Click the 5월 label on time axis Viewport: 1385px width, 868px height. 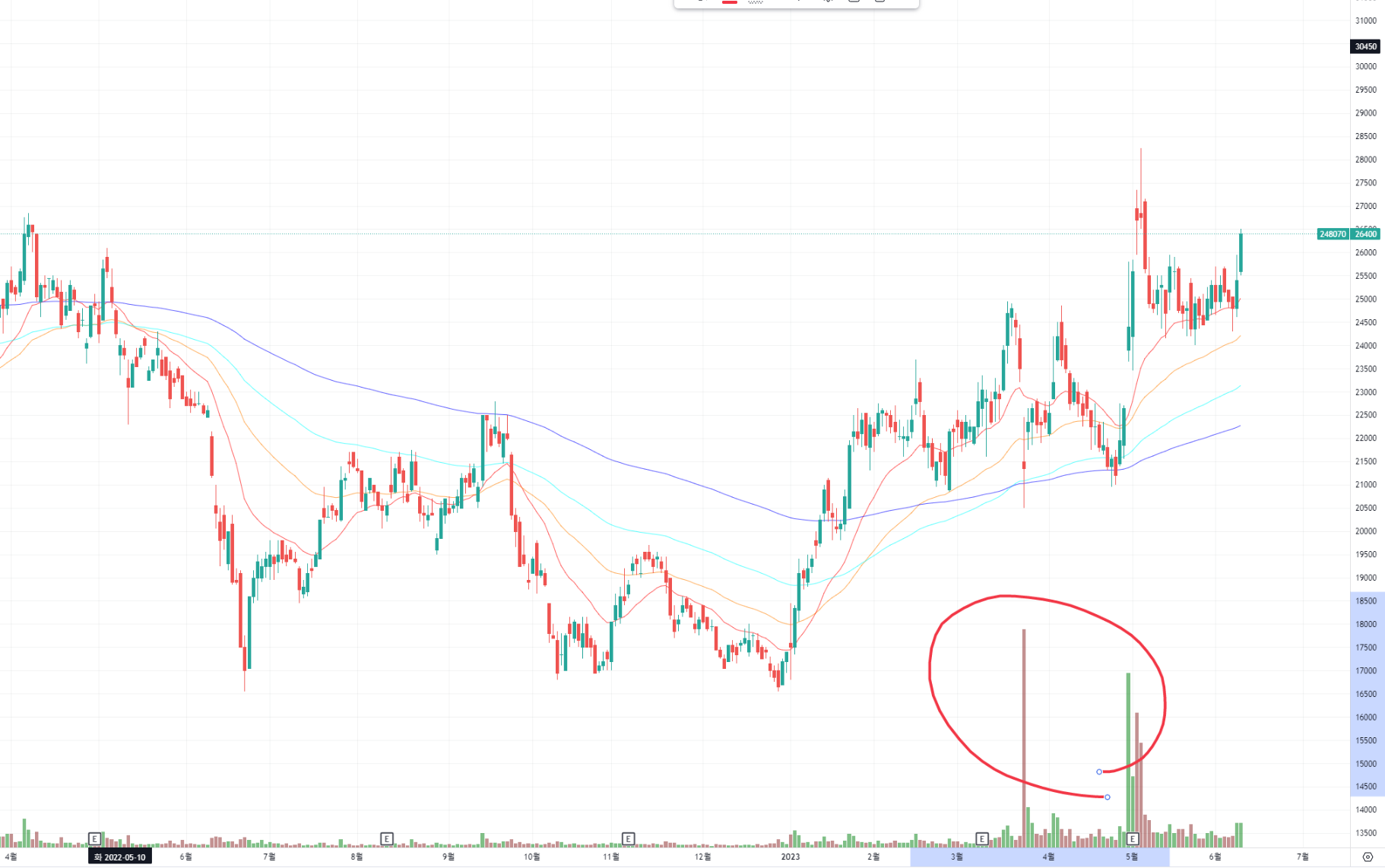(x=1132, y=857)
